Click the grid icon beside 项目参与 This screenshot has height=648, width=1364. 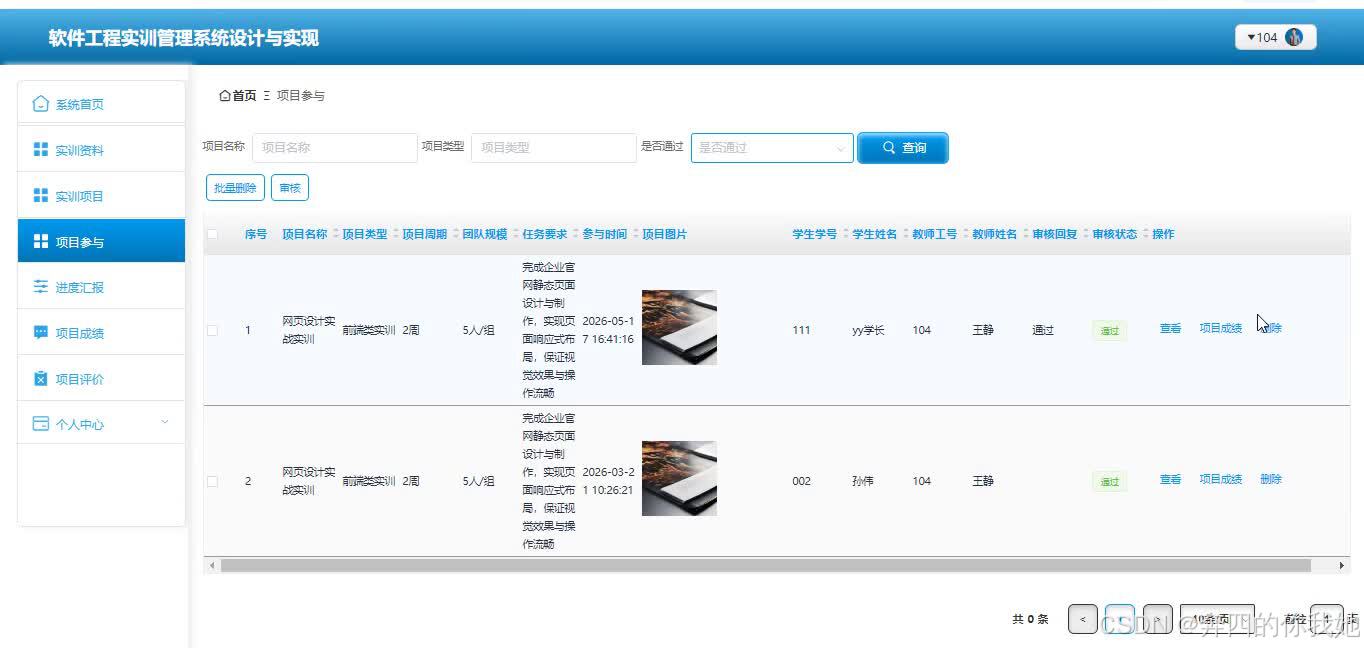coord(40,242)
